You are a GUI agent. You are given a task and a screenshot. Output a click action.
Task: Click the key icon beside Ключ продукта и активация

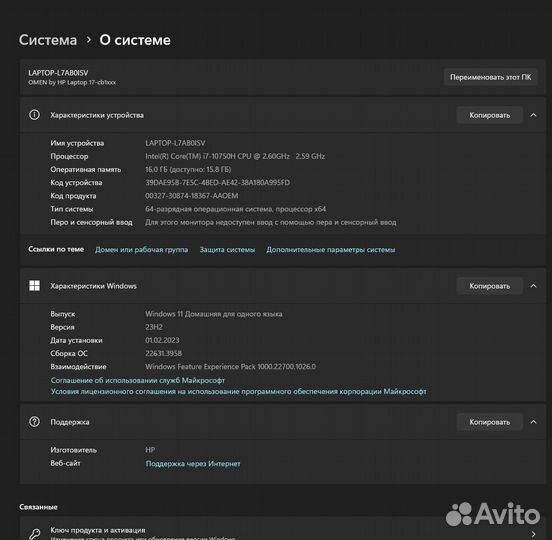[34, 534]
